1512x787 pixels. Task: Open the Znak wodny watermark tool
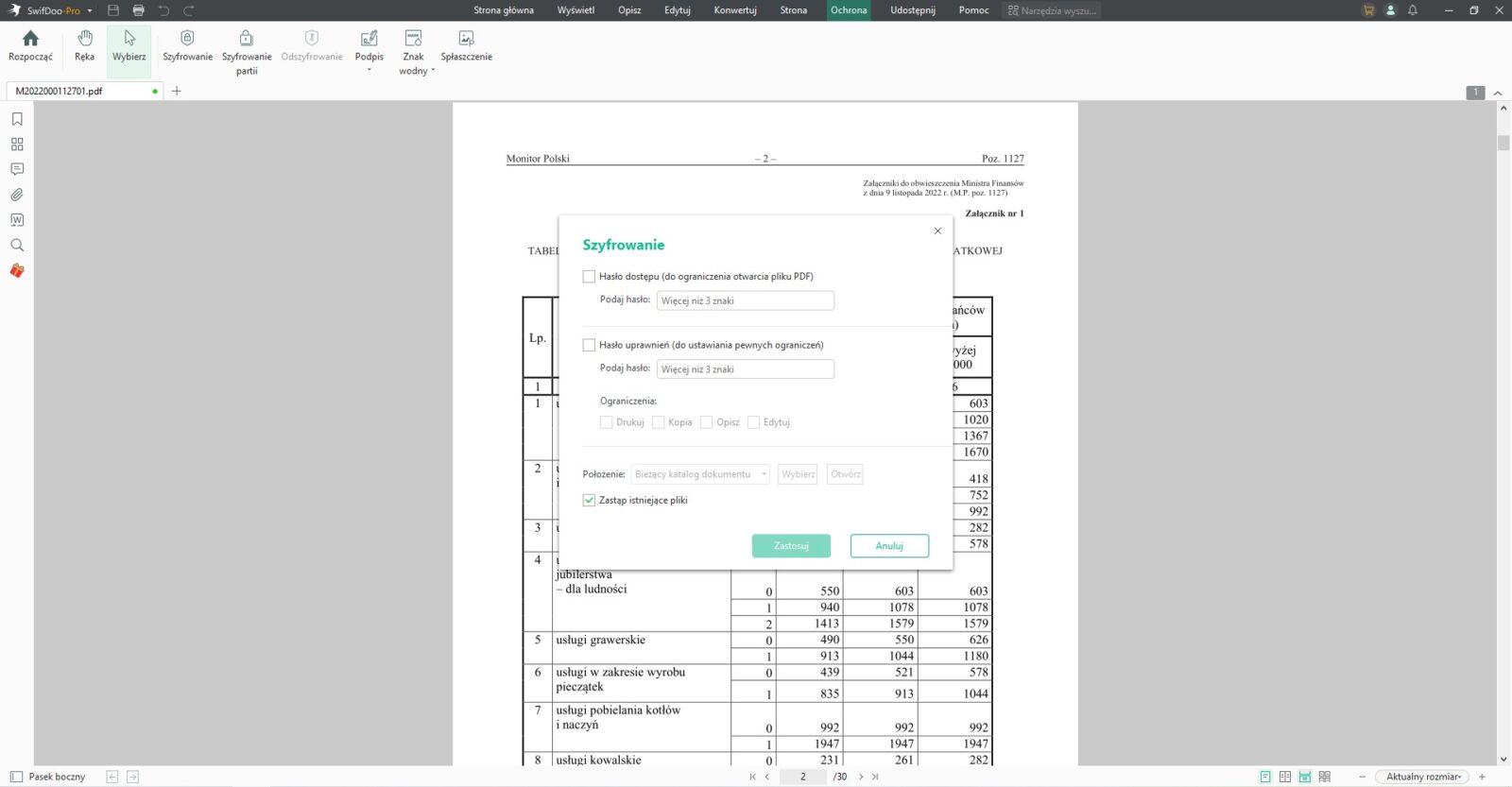[x=414, y=51]
